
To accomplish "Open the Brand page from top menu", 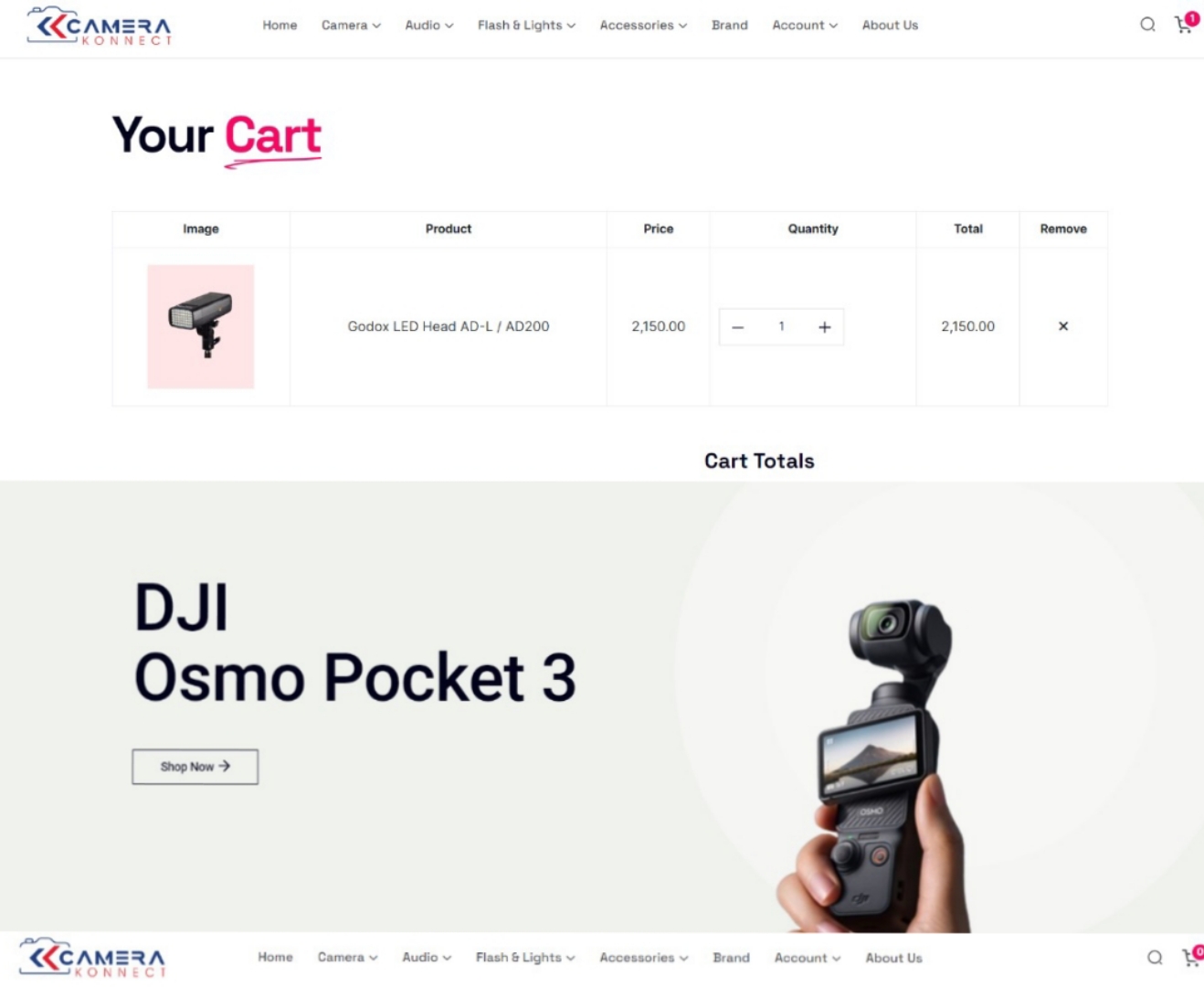I will [729, 26].
